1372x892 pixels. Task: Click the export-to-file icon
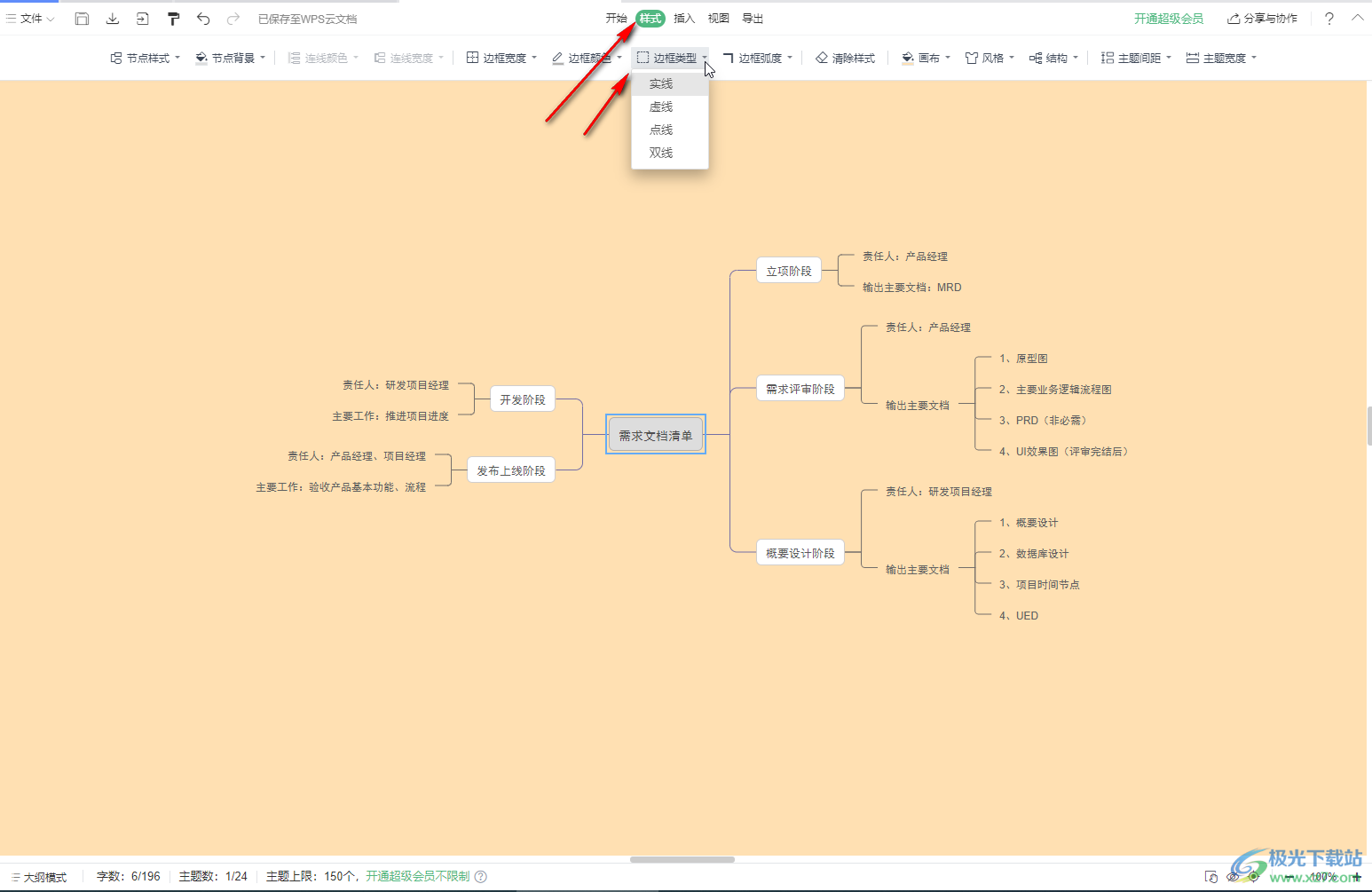point(142,19)
